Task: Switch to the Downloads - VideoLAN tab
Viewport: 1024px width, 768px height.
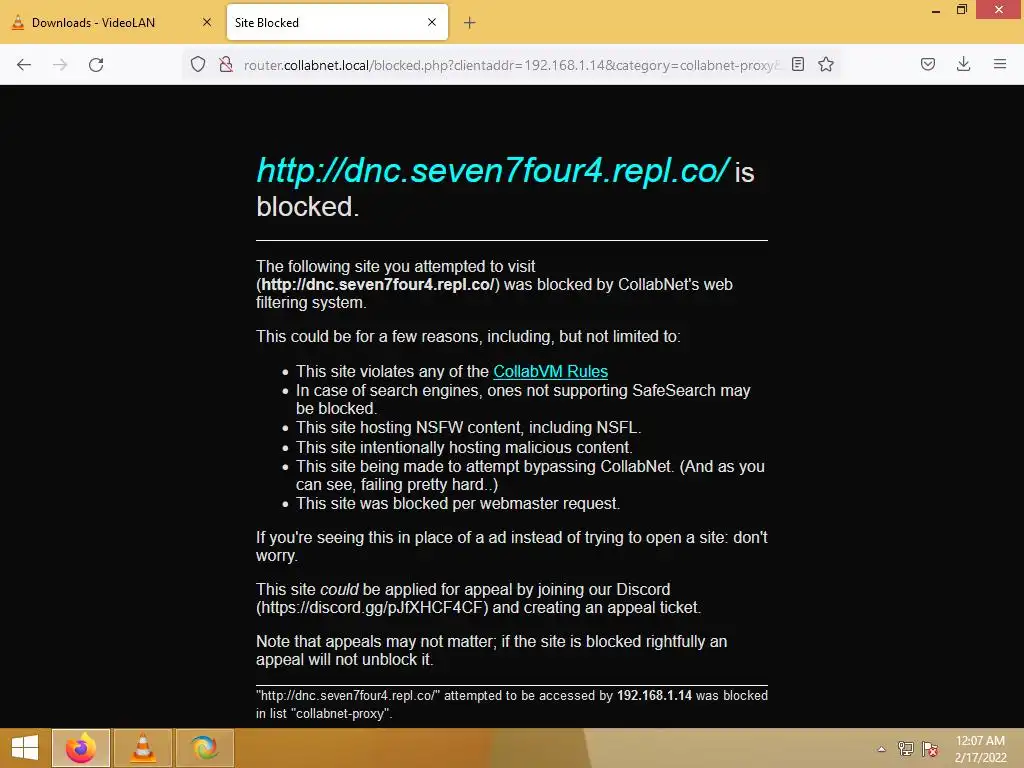Action: point(112,23)
